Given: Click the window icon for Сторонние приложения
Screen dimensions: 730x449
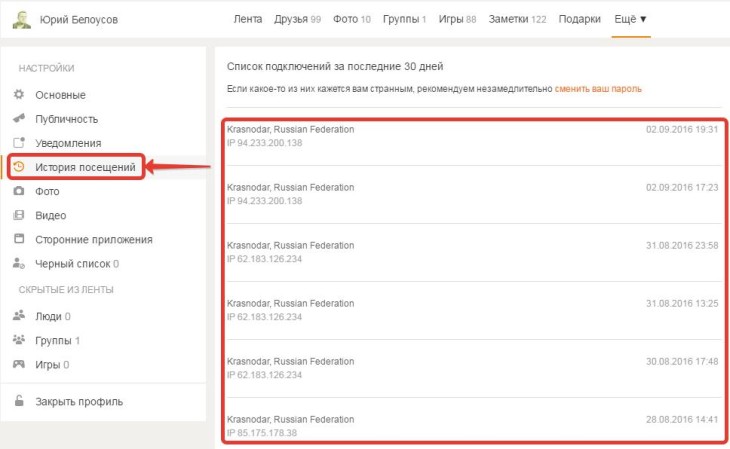Looking at the screenshot, I should point(19,239).
